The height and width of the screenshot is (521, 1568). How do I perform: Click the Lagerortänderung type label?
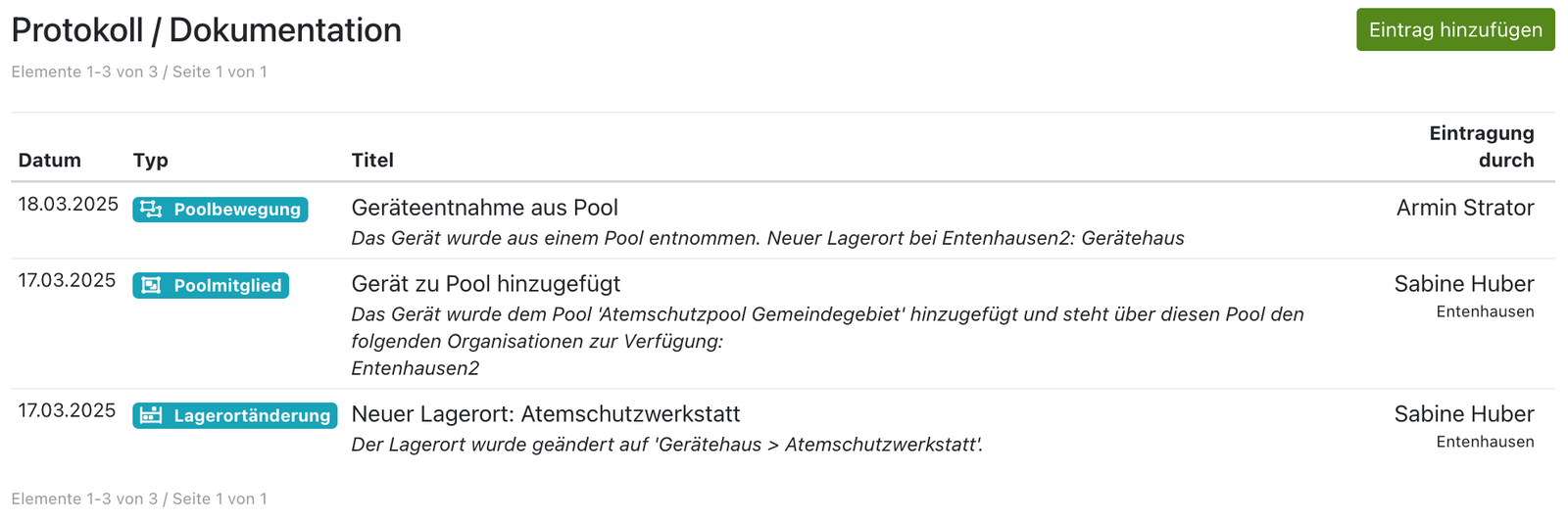252,416
